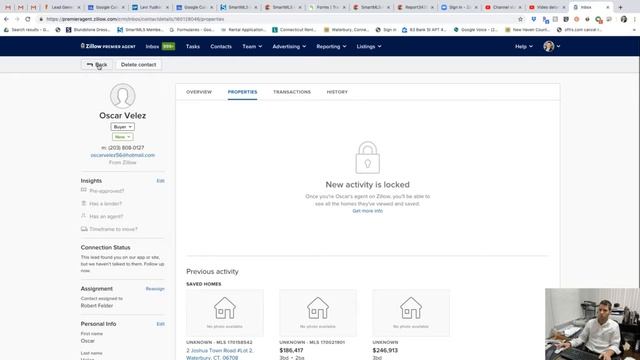Reload the page with the refresh icon
The height and width of the screenshot is (360, 640).
[28, 19]
